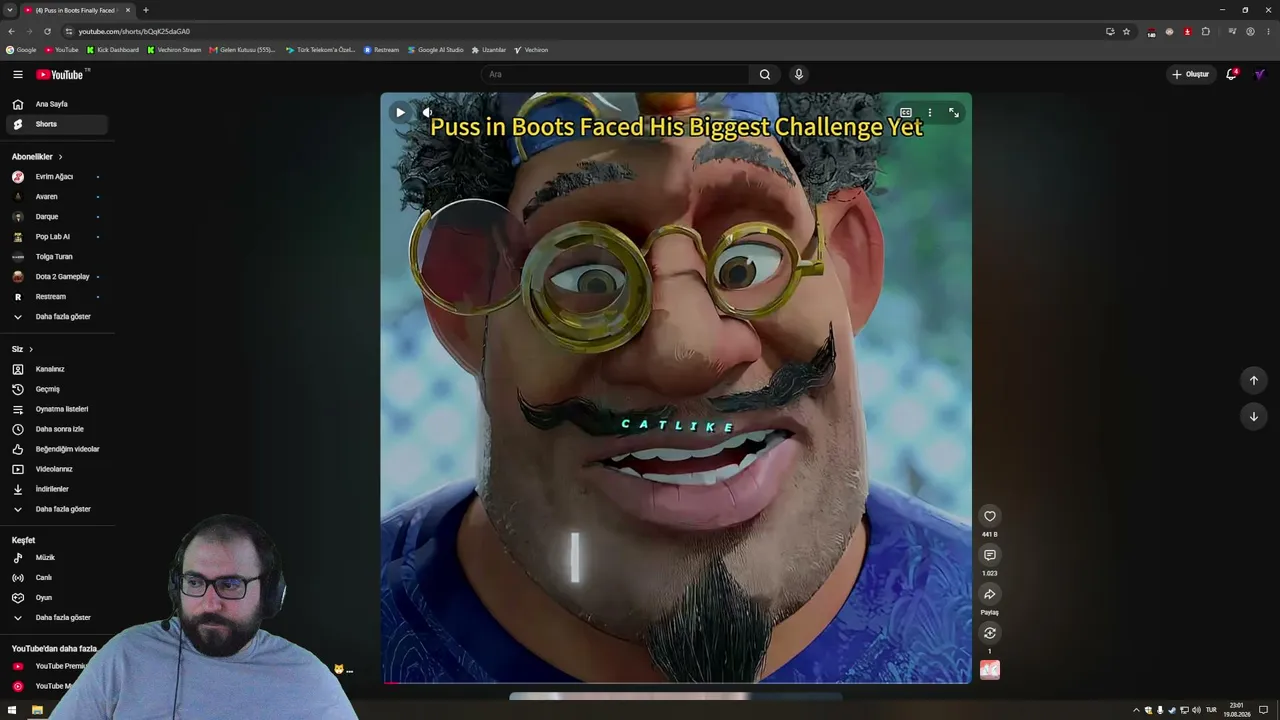Open Chrome's three-dot menu
The height and width of the screenshot is (720, 1280).
pyautogui.click(x=1267, y=31)
